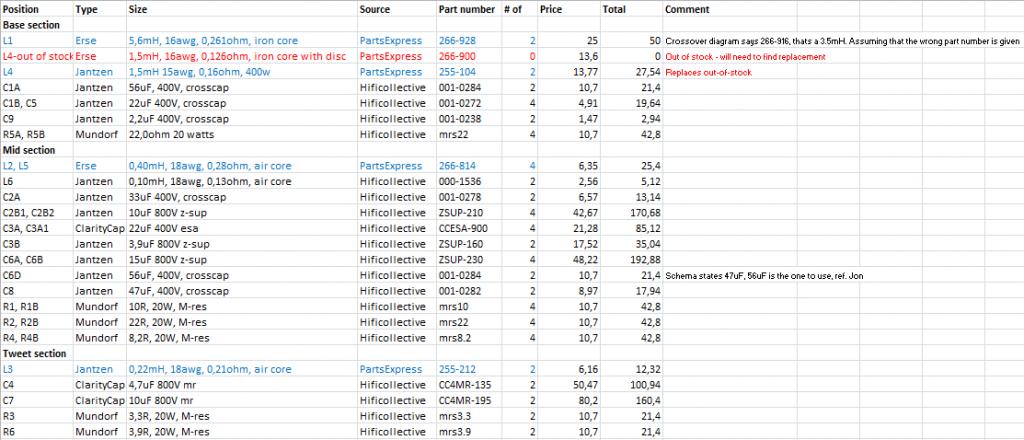Click the price value 80,2
This screenshot has height=440, width=1024.
(569, 401)
